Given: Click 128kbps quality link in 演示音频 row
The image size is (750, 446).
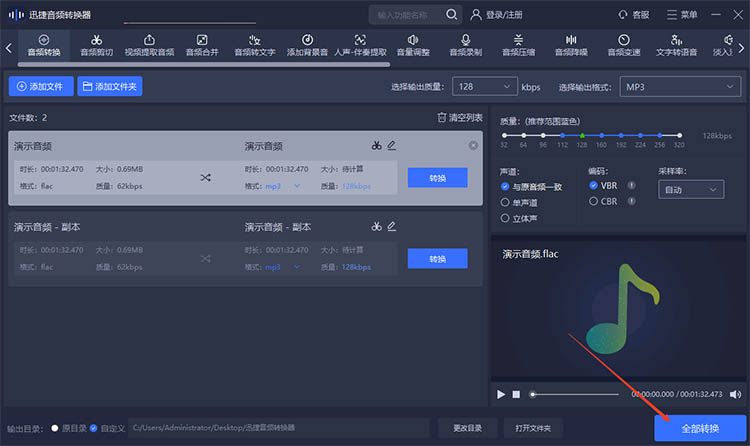Looking at the screenshot, I should click(356, 186).
